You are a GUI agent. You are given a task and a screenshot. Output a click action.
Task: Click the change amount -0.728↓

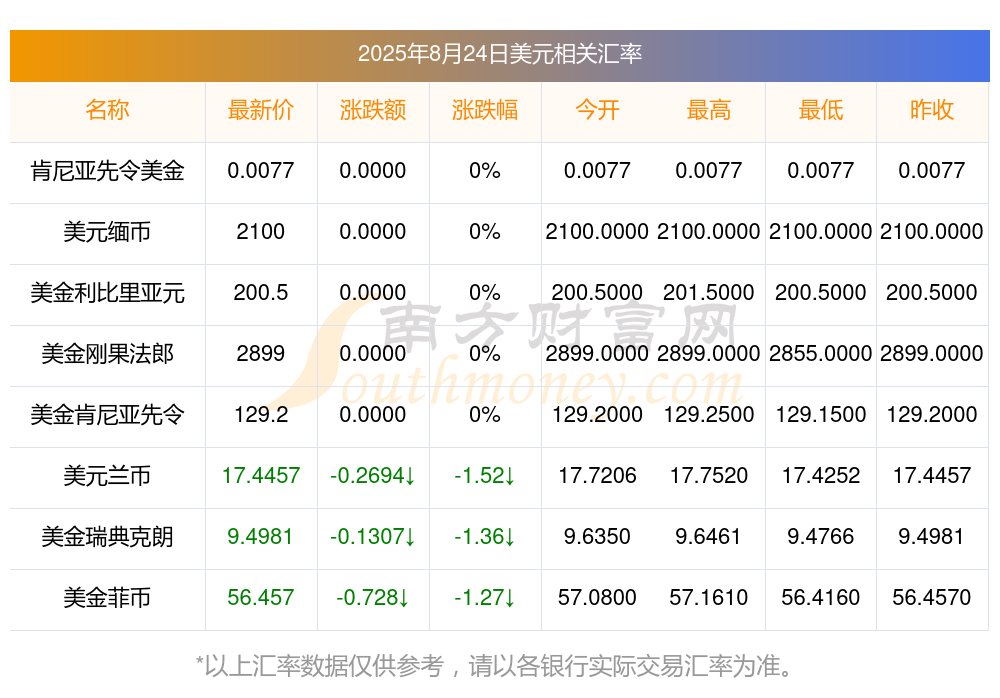(x=373, y=598)
